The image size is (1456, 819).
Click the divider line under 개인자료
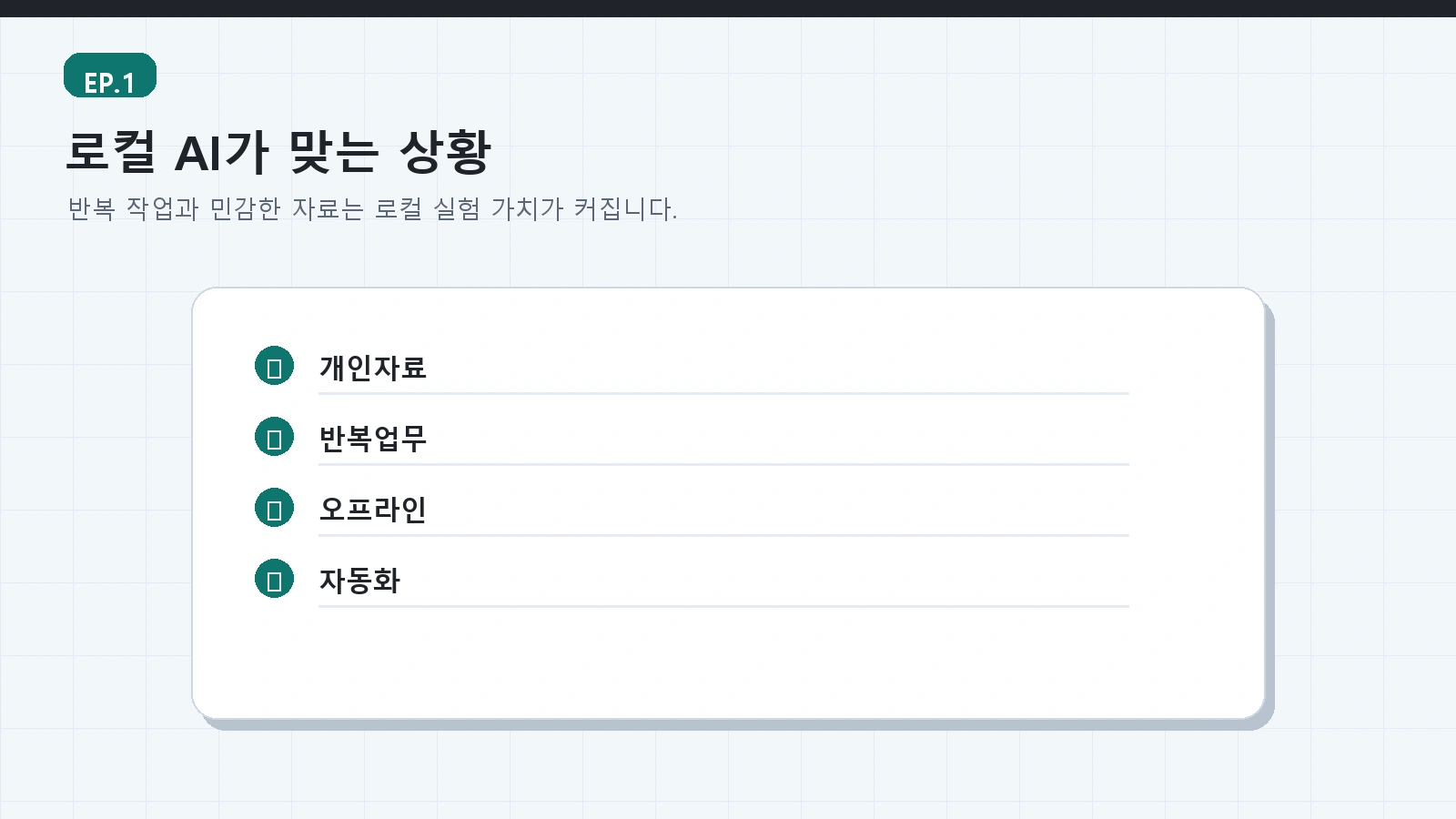(x=723, y=393)
